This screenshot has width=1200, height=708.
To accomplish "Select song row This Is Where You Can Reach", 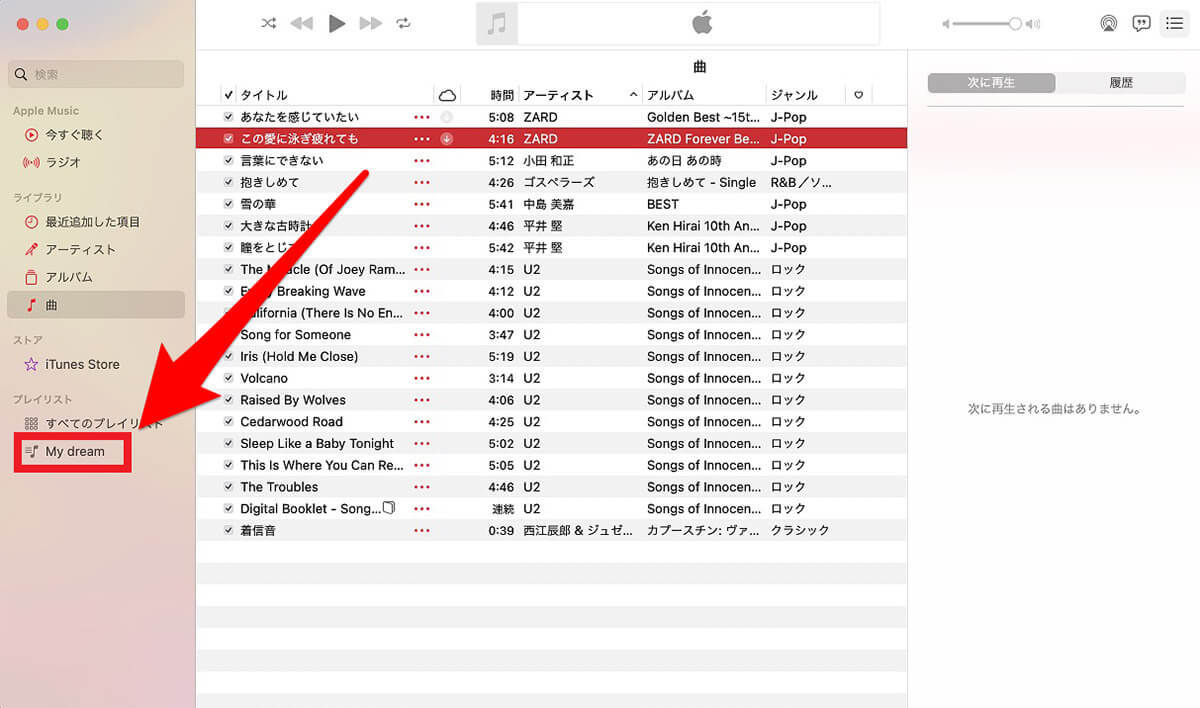I will (x=552, y=465).
